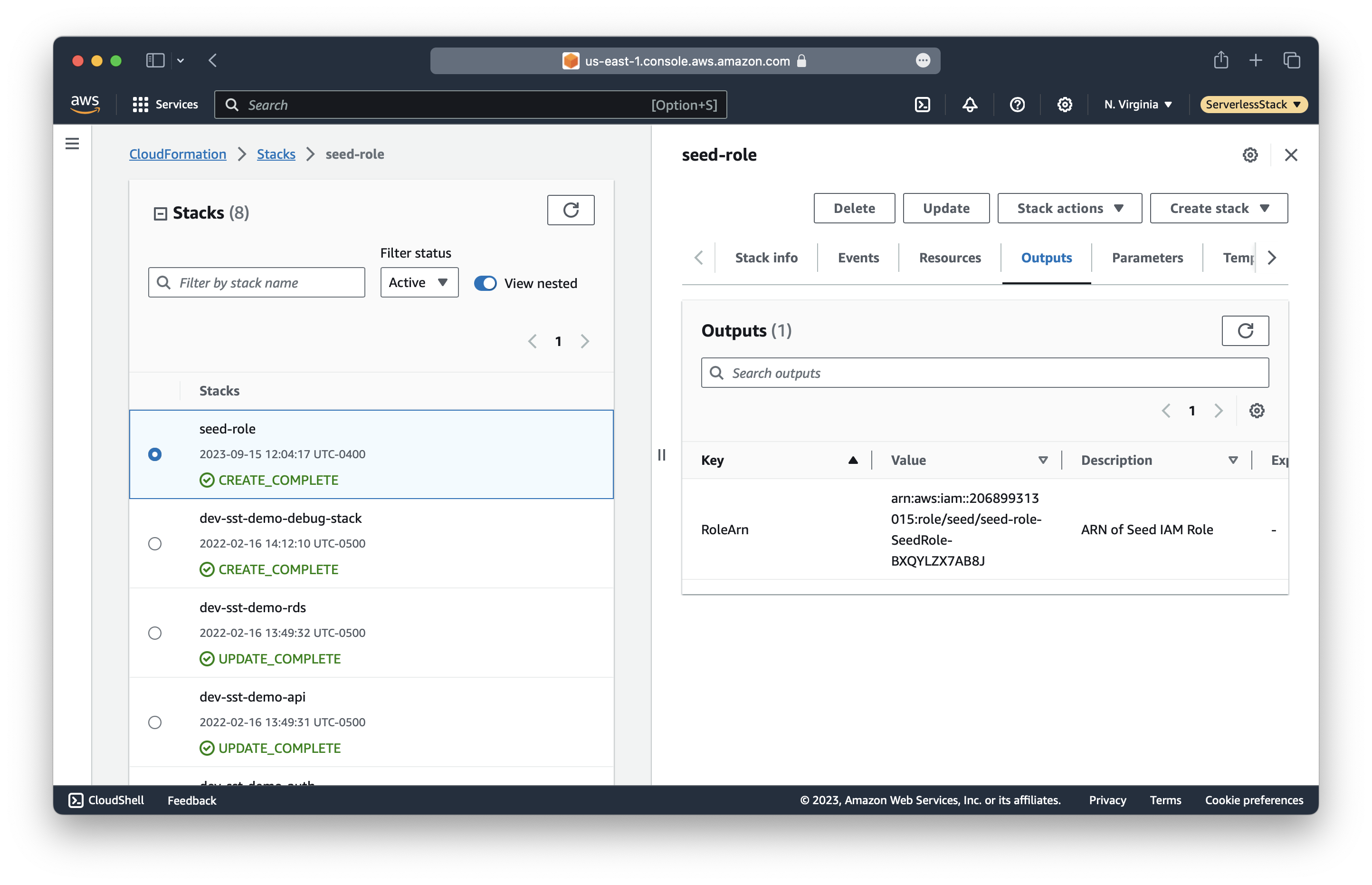
Task: Open the notifications bell icon
Action: 970,105
